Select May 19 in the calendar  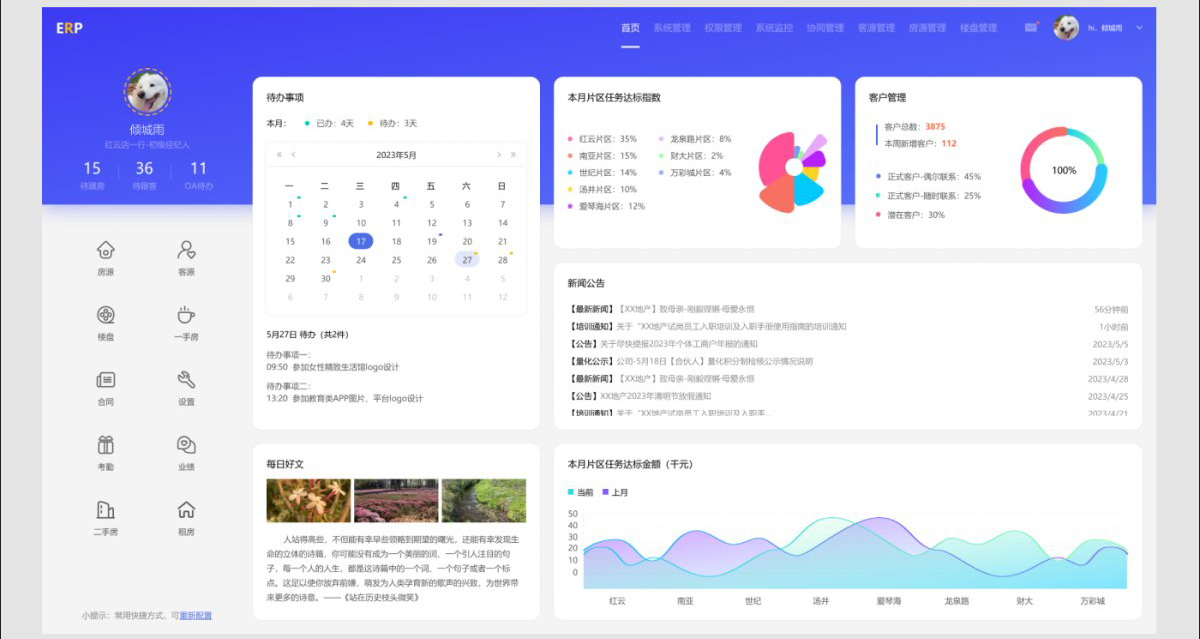[x=431, y=241]
